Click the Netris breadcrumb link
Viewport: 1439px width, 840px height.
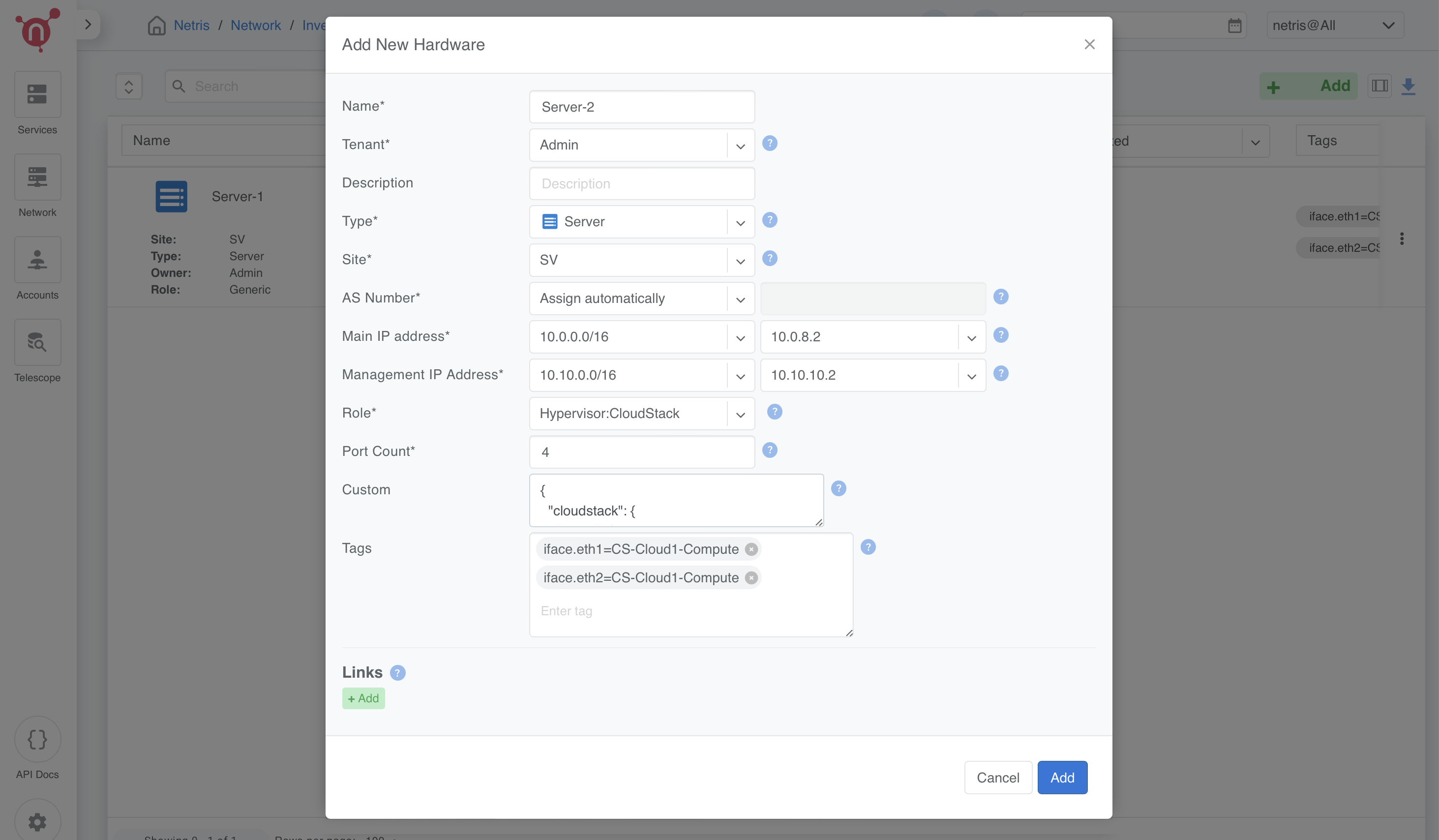point(191,25)
